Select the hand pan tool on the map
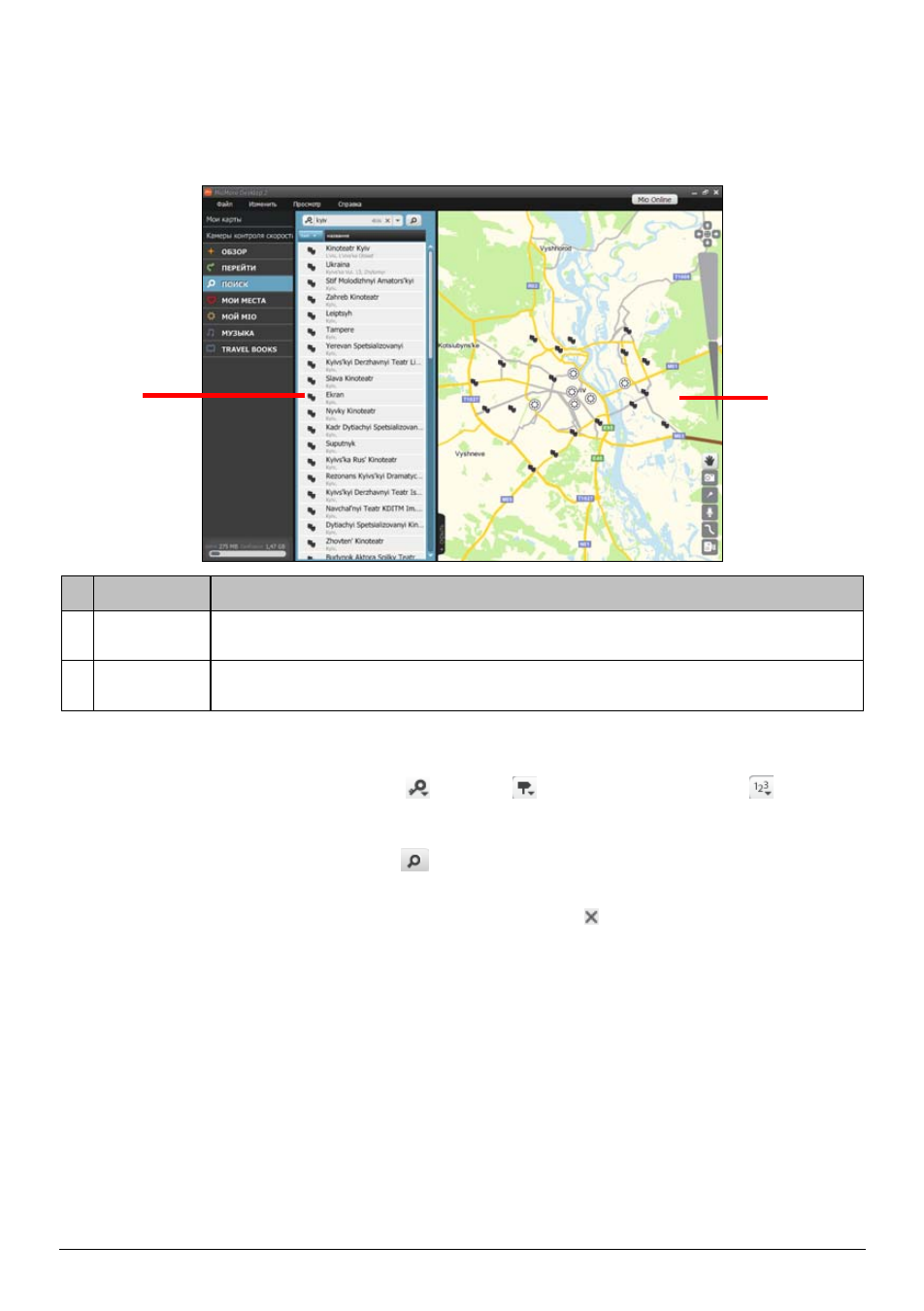 [709, 460]
